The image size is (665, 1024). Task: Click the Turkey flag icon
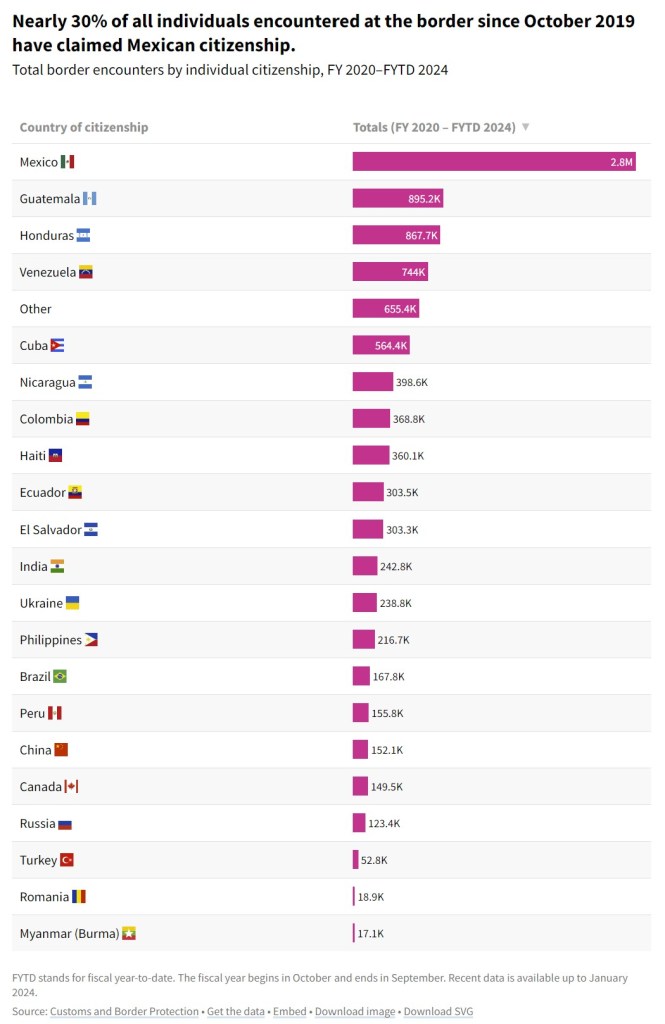67,860
